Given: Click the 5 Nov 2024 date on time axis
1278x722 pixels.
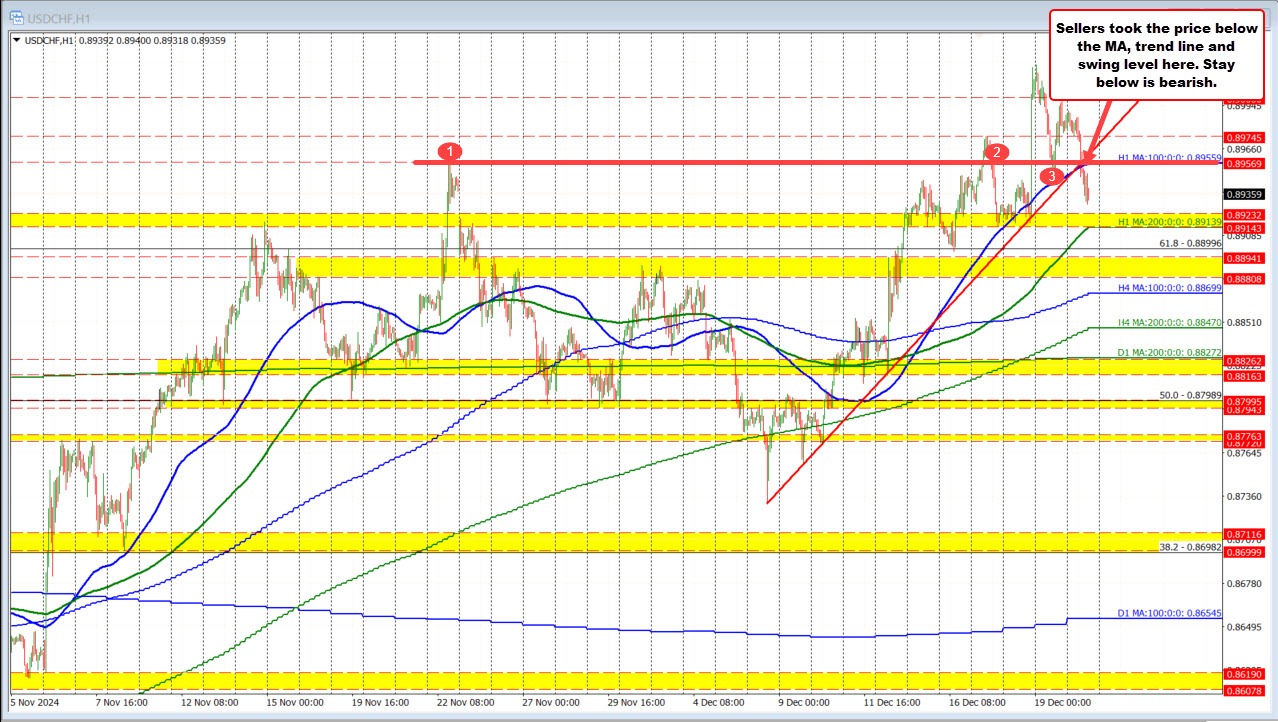Looking at the screenshot, I should point(35,702).
